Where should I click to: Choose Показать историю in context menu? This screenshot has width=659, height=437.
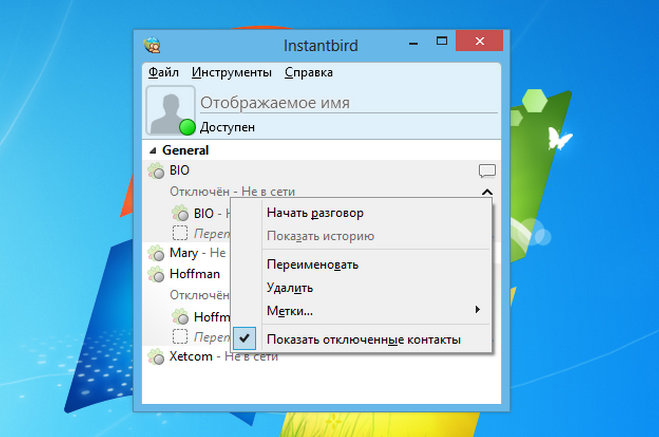(361, 236)
